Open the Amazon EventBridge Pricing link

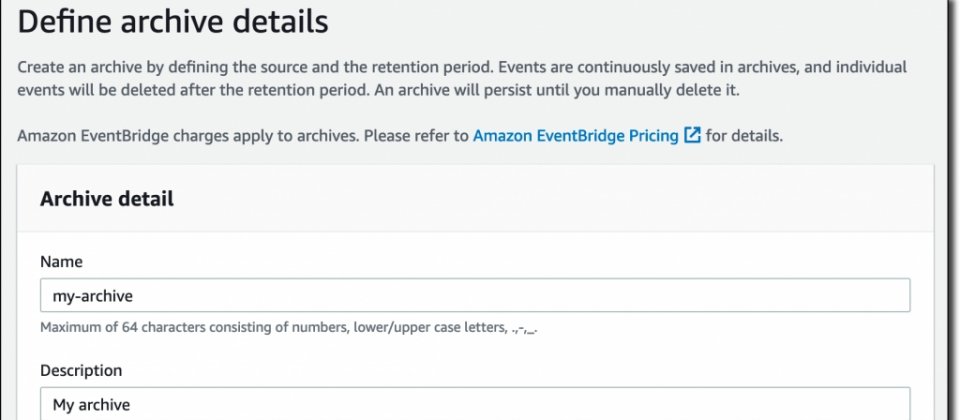[576, 135]
